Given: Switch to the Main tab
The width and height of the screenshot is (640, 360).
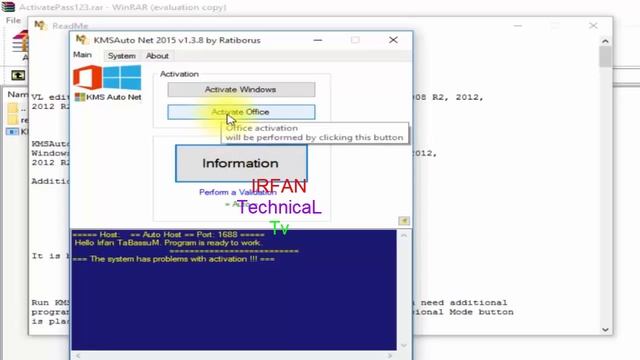Looking at the screenshot, I should [x=82, y=55].
